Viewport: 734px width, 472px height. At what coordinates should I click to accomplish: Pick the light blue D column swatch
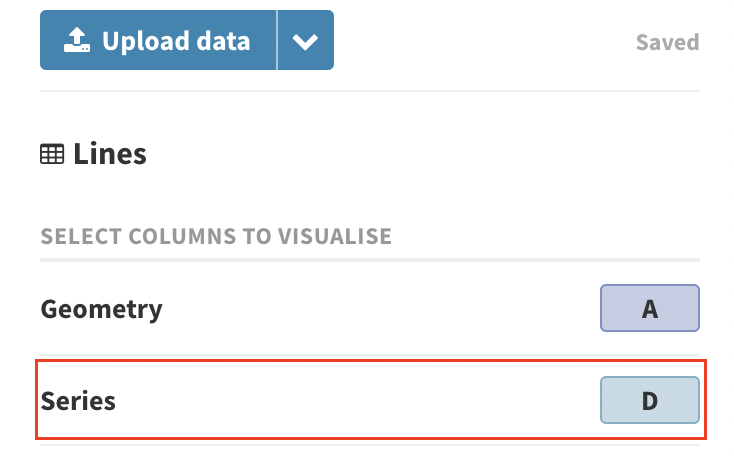(x=650, y=400)
